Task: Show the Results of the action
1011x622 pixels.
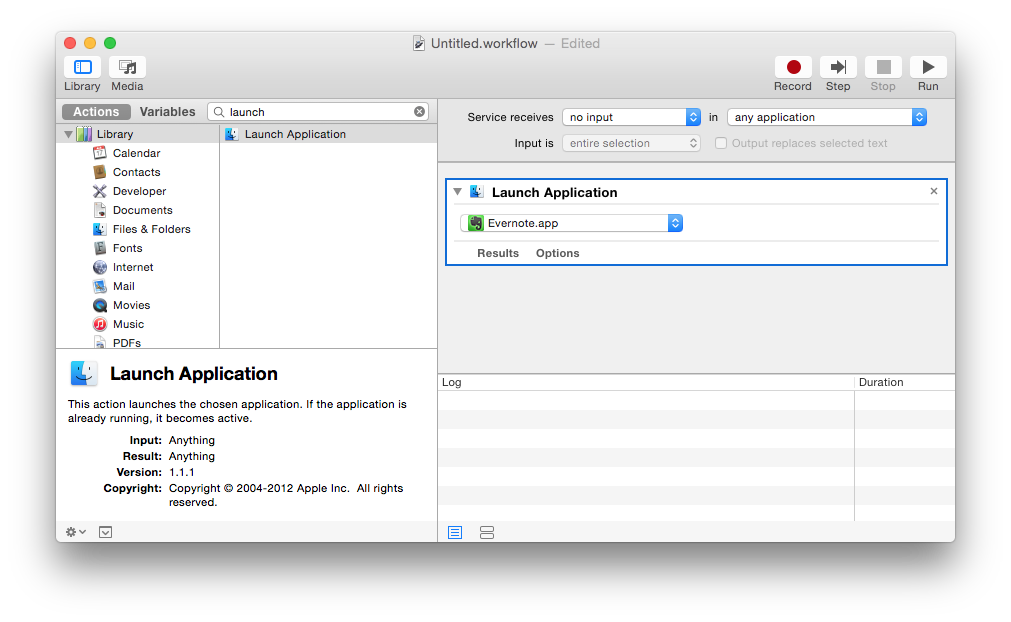Action: [x=498, y=253]
